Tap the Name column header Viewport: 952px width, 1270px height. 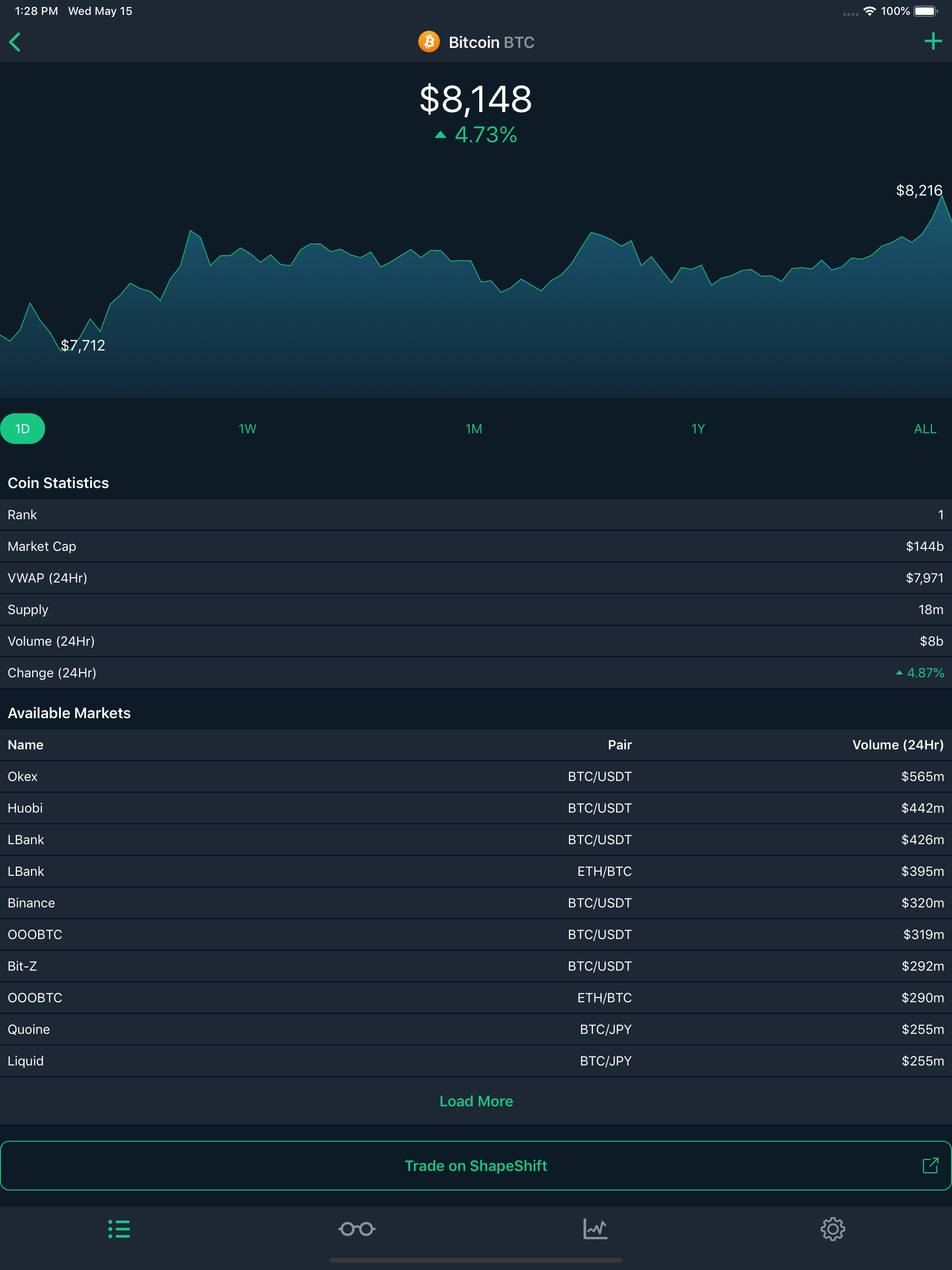click(x=25, y=745)
